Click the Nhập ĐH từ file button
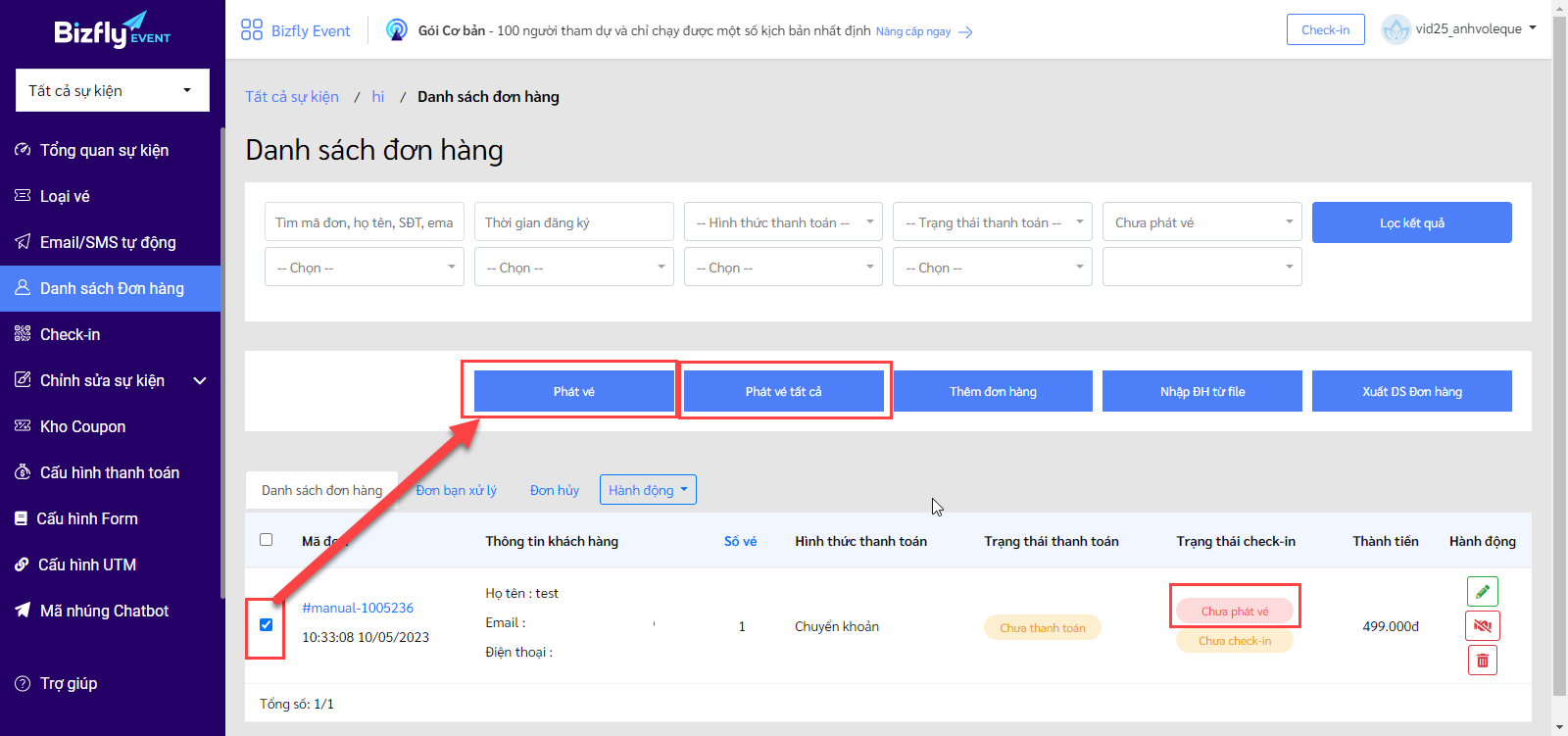The image size is (1568, 736). (1202, 391)
